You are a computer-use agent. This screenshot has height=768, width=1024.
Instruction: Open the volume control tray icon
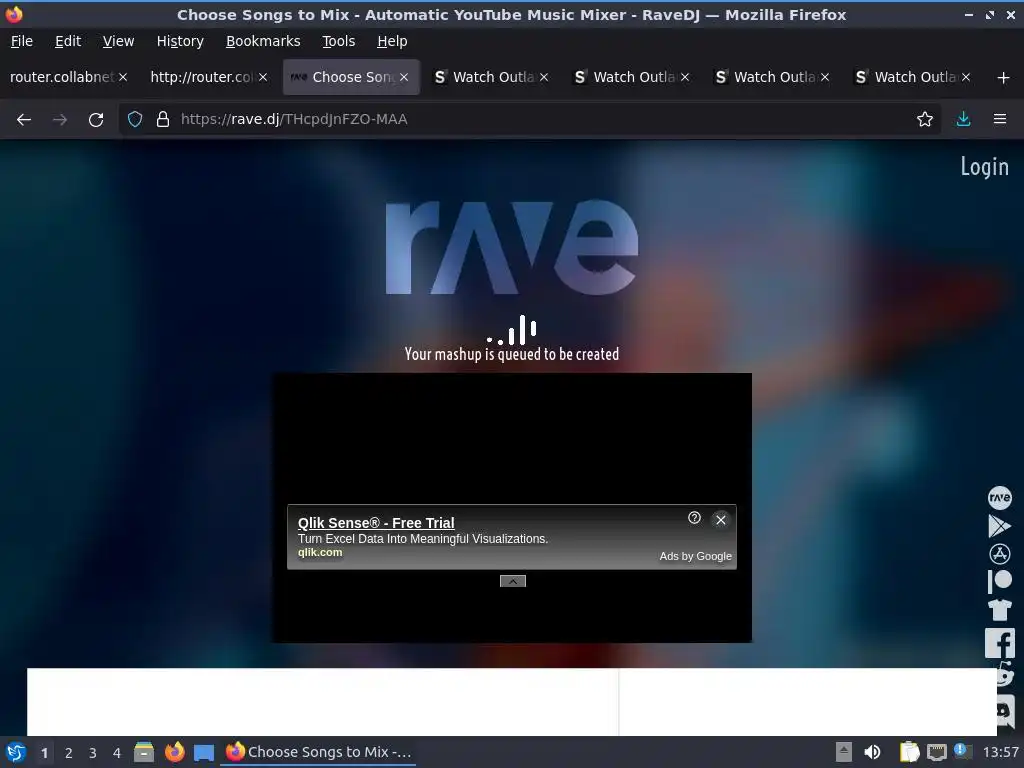[872, 752]
